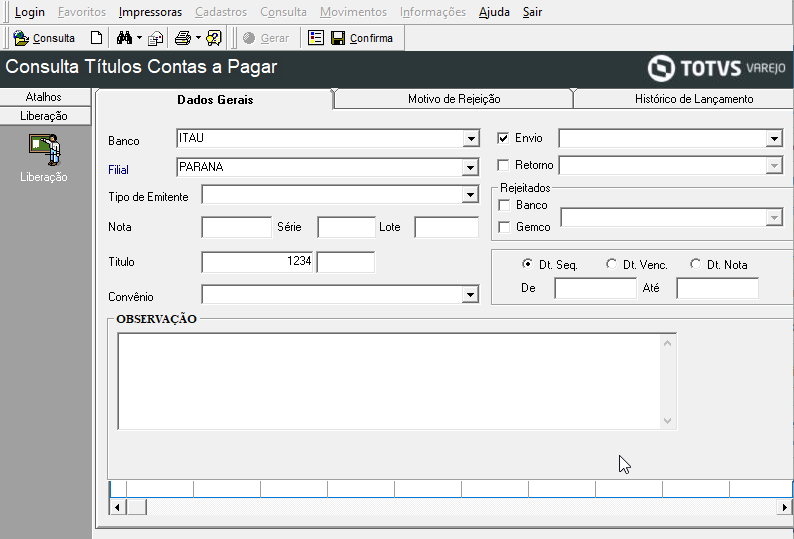The image size is (794, 539).
Task: Open the Filial dropdown showing PARANA
Action: 471,167
